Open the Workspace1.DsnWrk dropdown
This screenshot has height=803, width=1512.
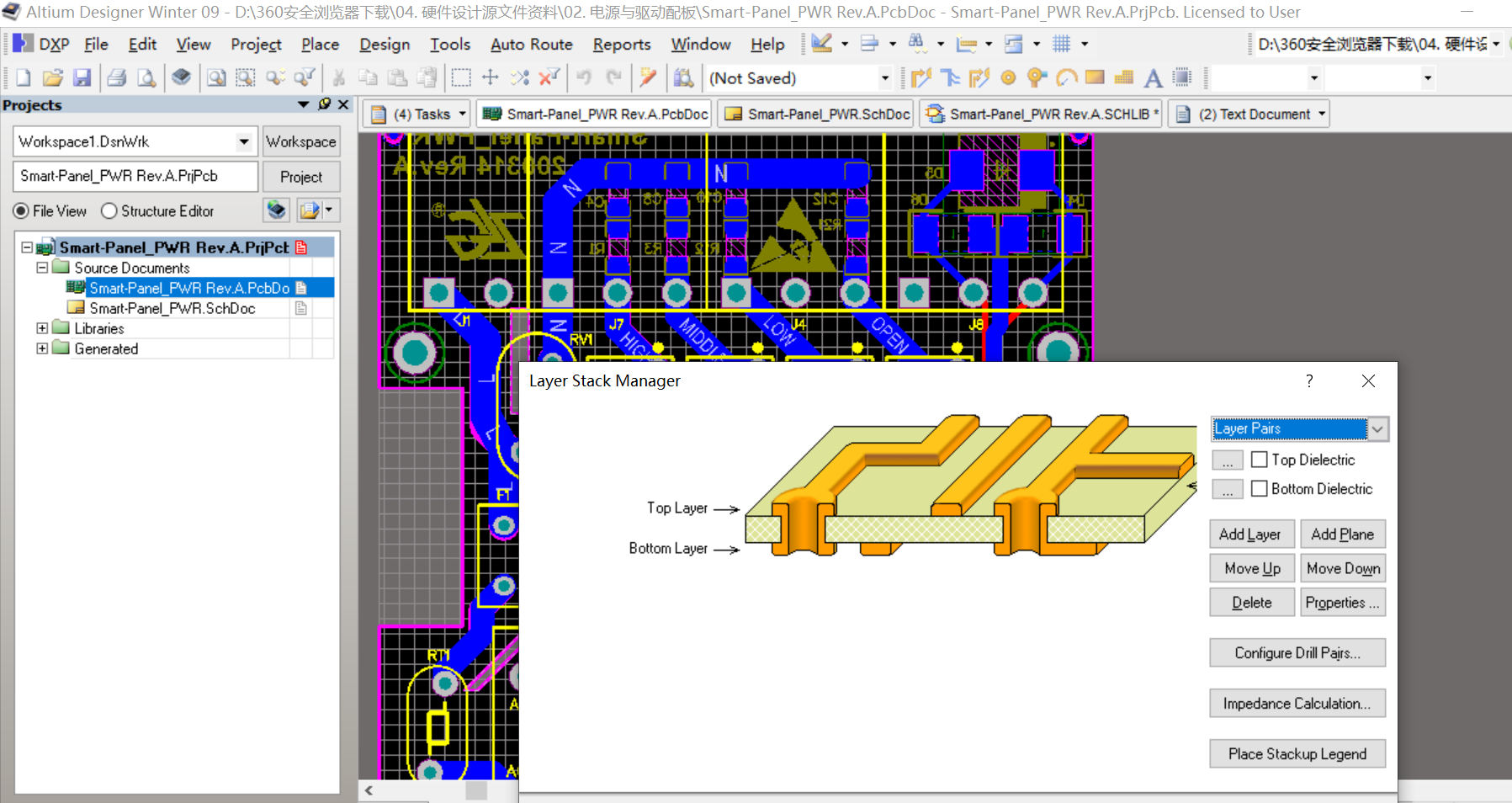point(244,141)
